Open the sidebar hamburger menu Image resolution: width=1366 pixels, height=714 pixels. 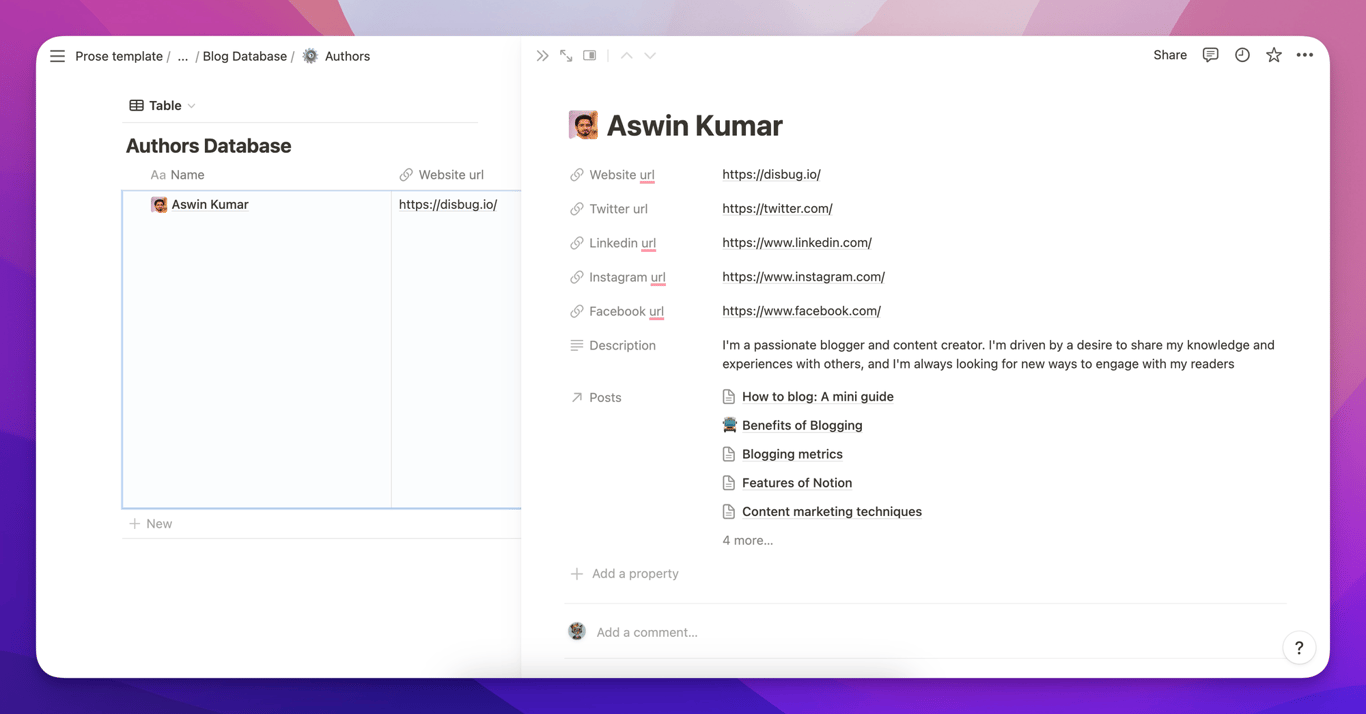click(57, 56)
